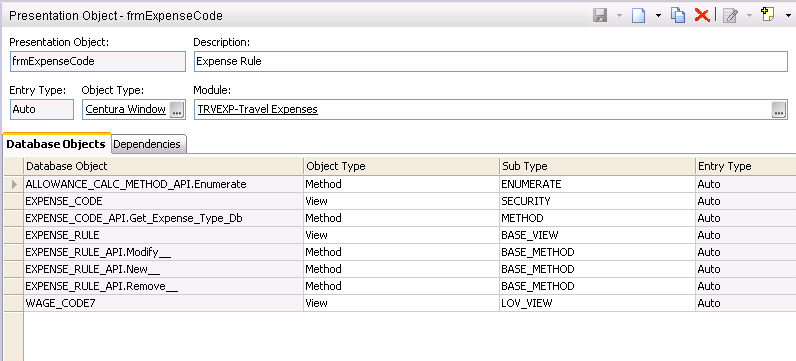Open the dropdown arrow beside New icon
Viewport: 796px width, 361px height.
click(x=658, y=16)
